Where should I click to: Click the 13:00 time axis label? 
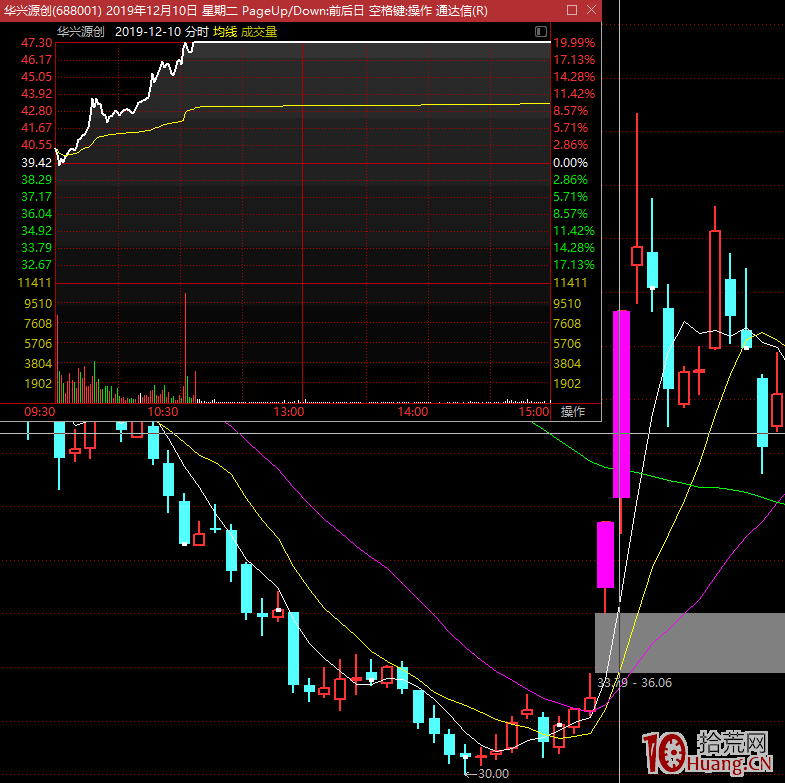point(289,412)
